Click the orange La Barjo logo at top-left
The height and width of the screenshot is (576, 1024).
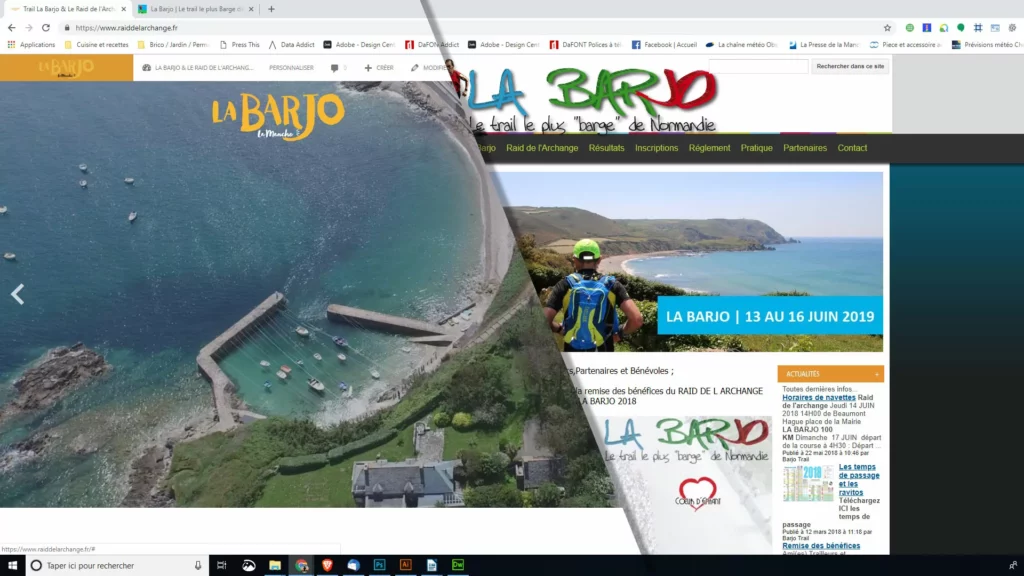[66, 68]
